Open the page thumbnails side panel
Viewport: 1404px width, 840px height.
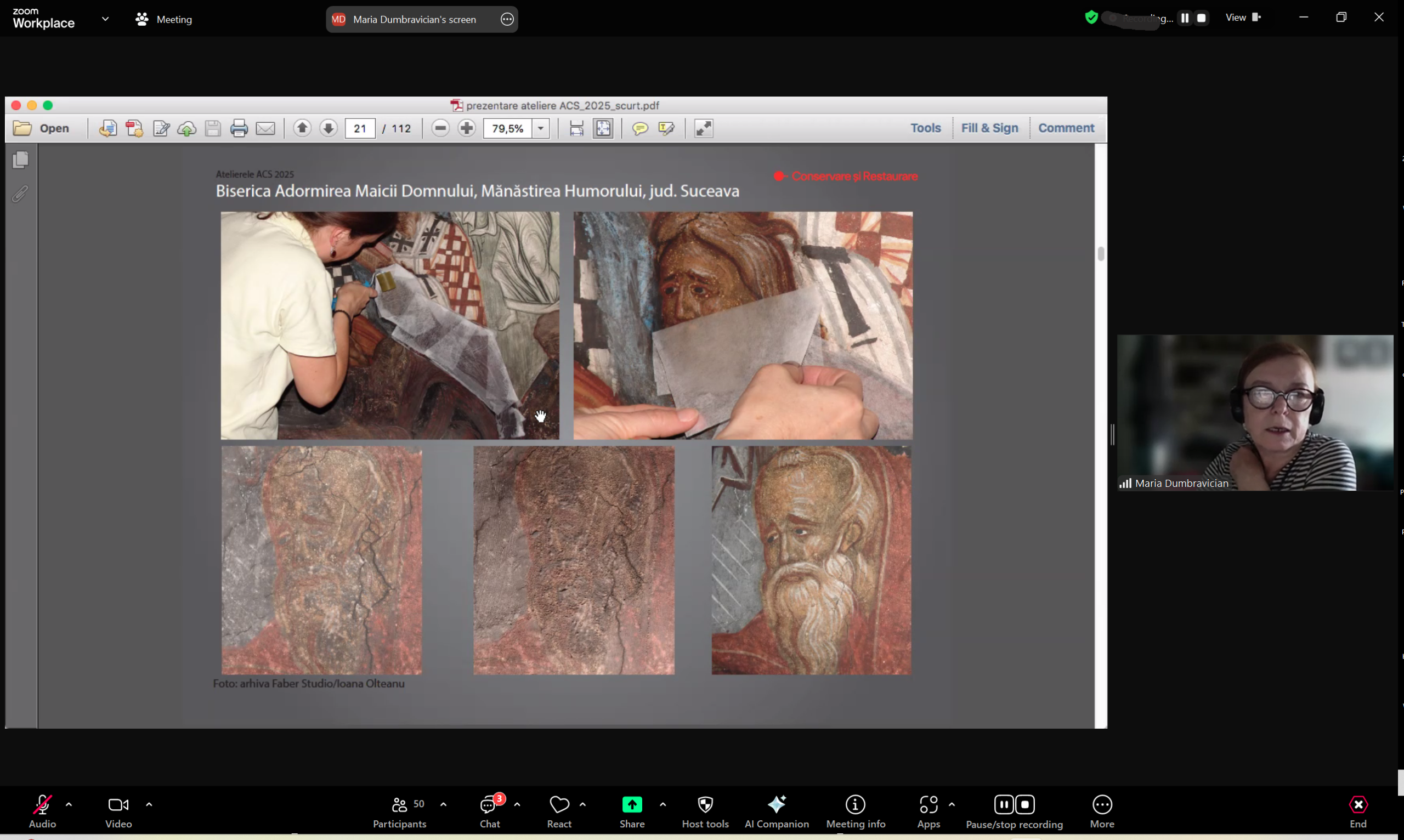pos(20,160)
